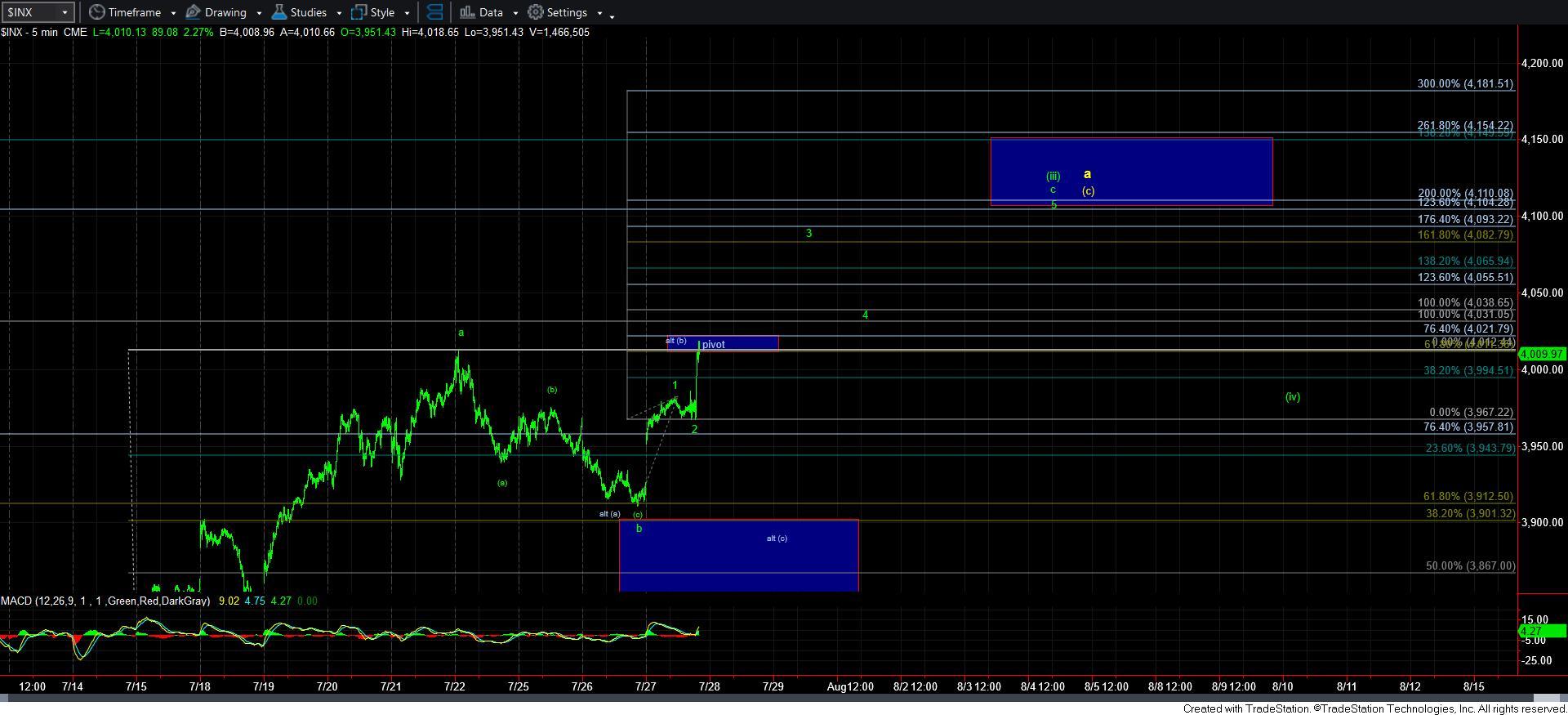Click the MACD (12,26,9...) study label
The width and height of the screenshot is (1568, 715).
click(x=105, y=601)
